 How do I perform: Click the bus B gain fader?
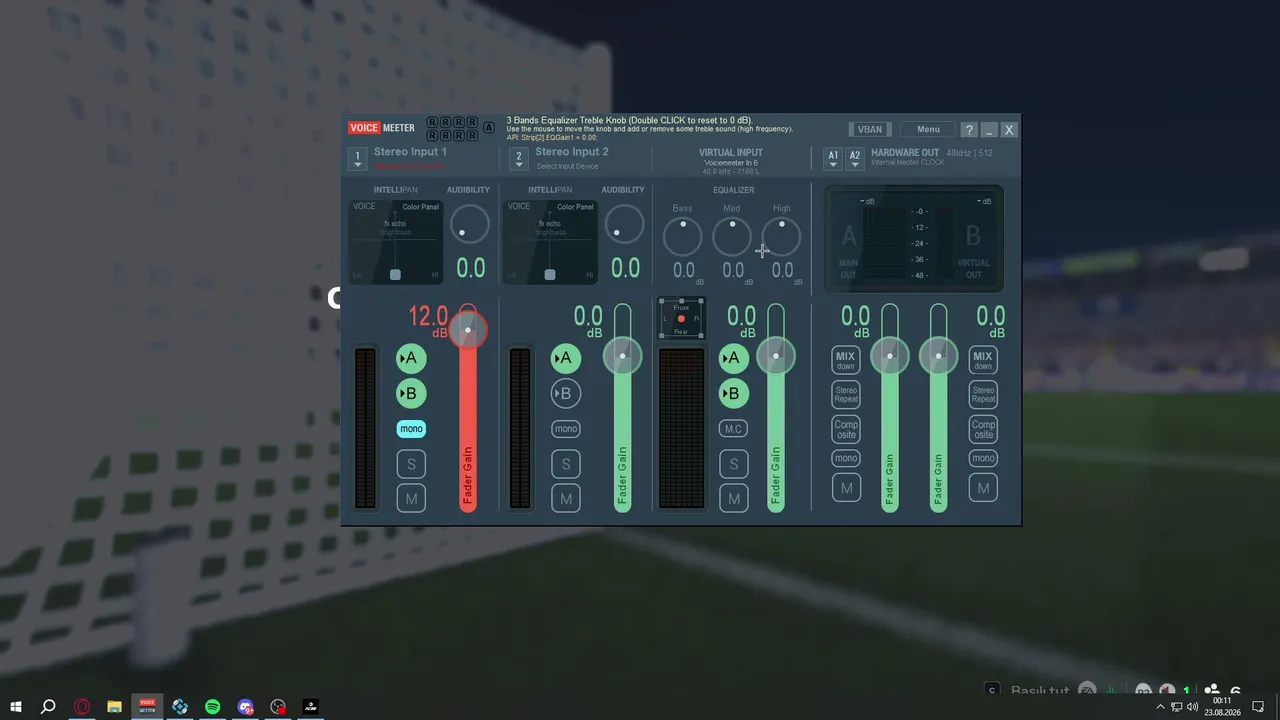(938, 356)
